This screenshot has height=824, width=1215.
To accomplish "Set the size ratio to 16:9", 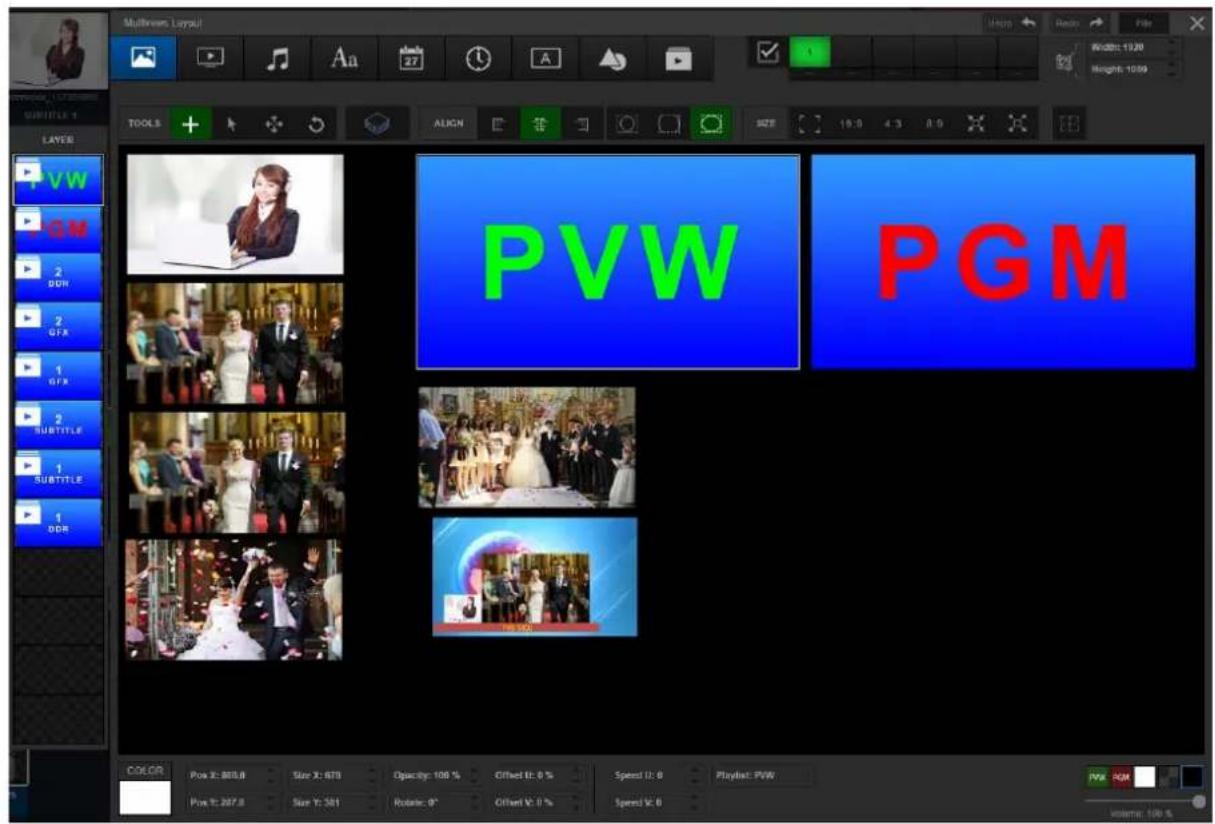I will pos(851,126).
